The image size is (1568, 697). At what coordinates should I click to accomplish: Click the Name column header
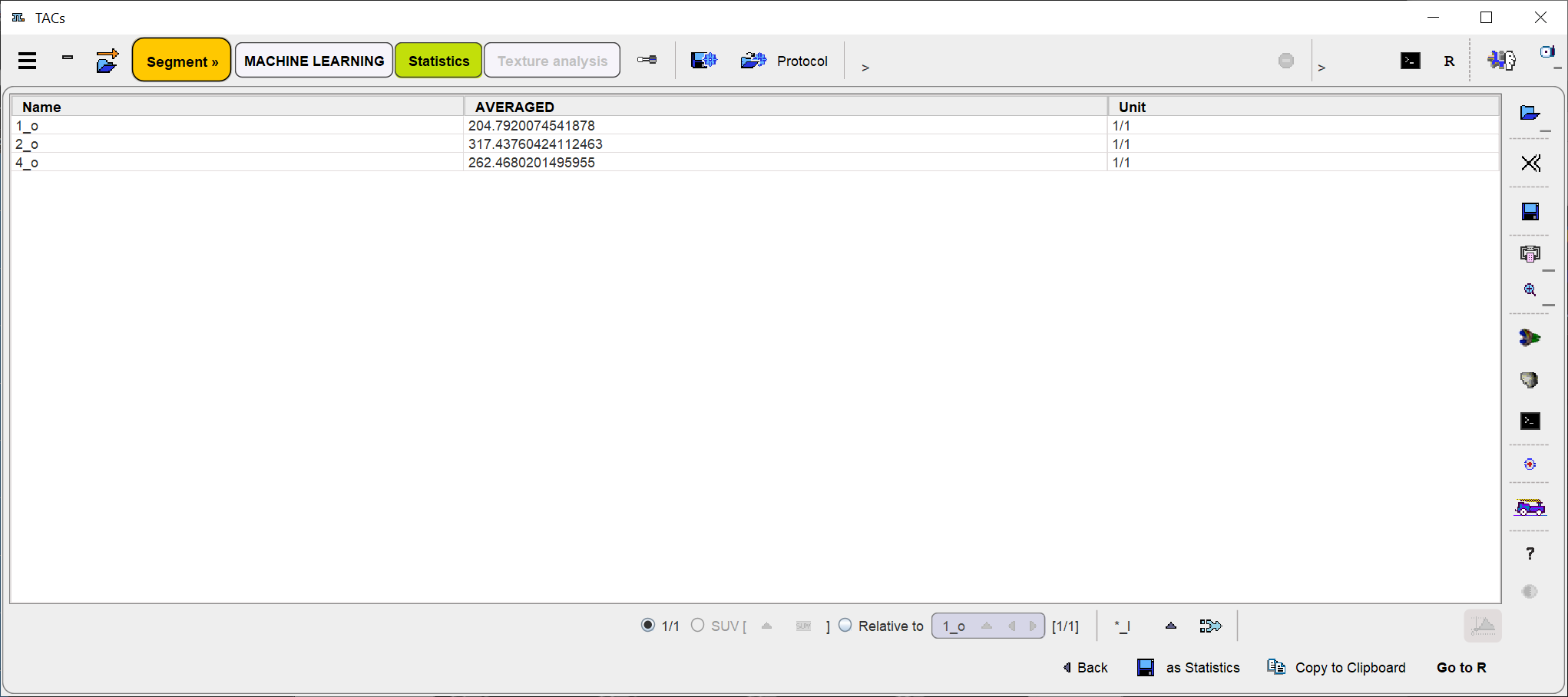(238, 107)
